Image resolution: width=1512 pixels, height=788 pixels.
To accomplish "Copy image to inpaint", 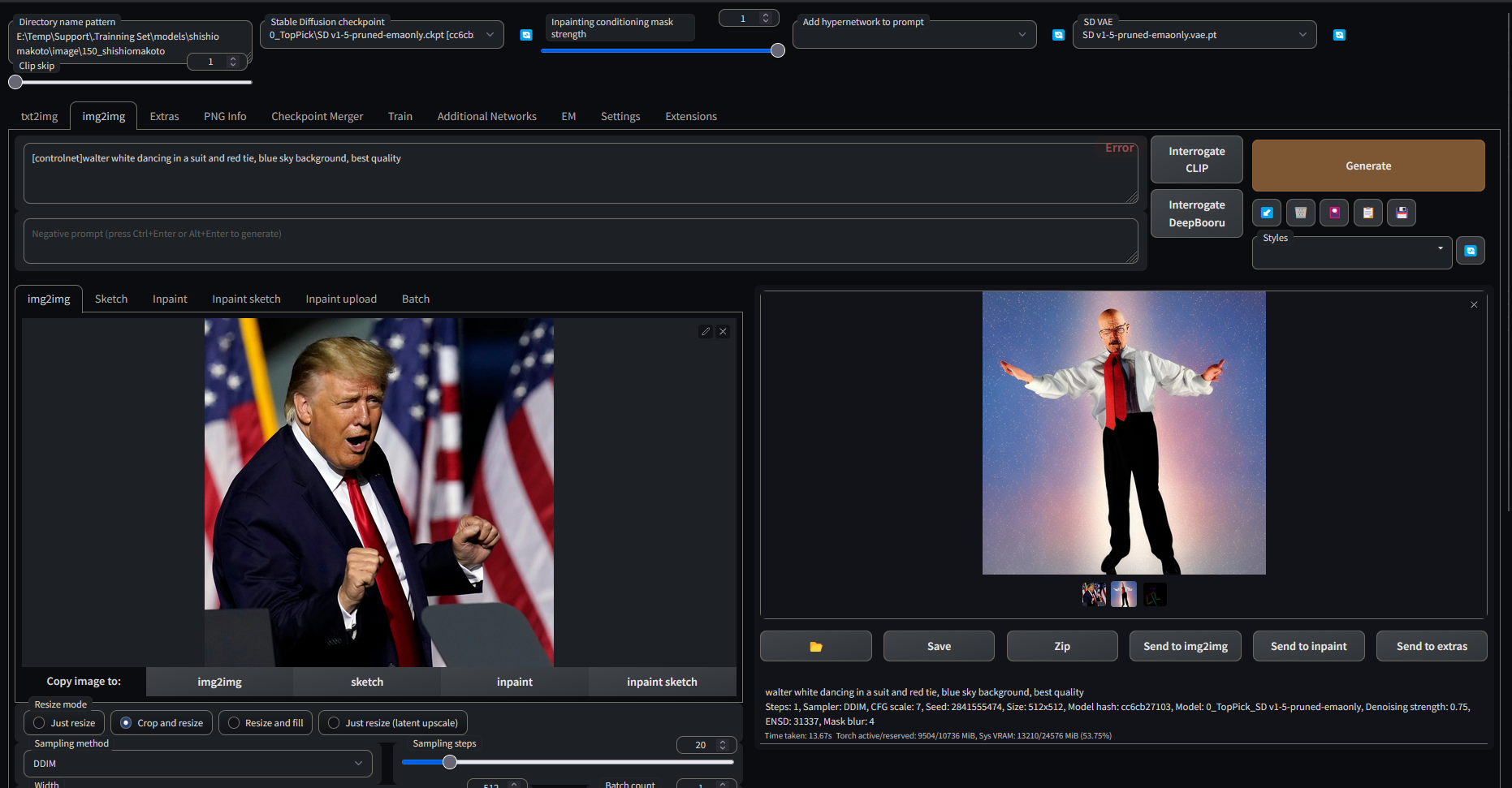I will pyautogui.click(x=515, y=682).
